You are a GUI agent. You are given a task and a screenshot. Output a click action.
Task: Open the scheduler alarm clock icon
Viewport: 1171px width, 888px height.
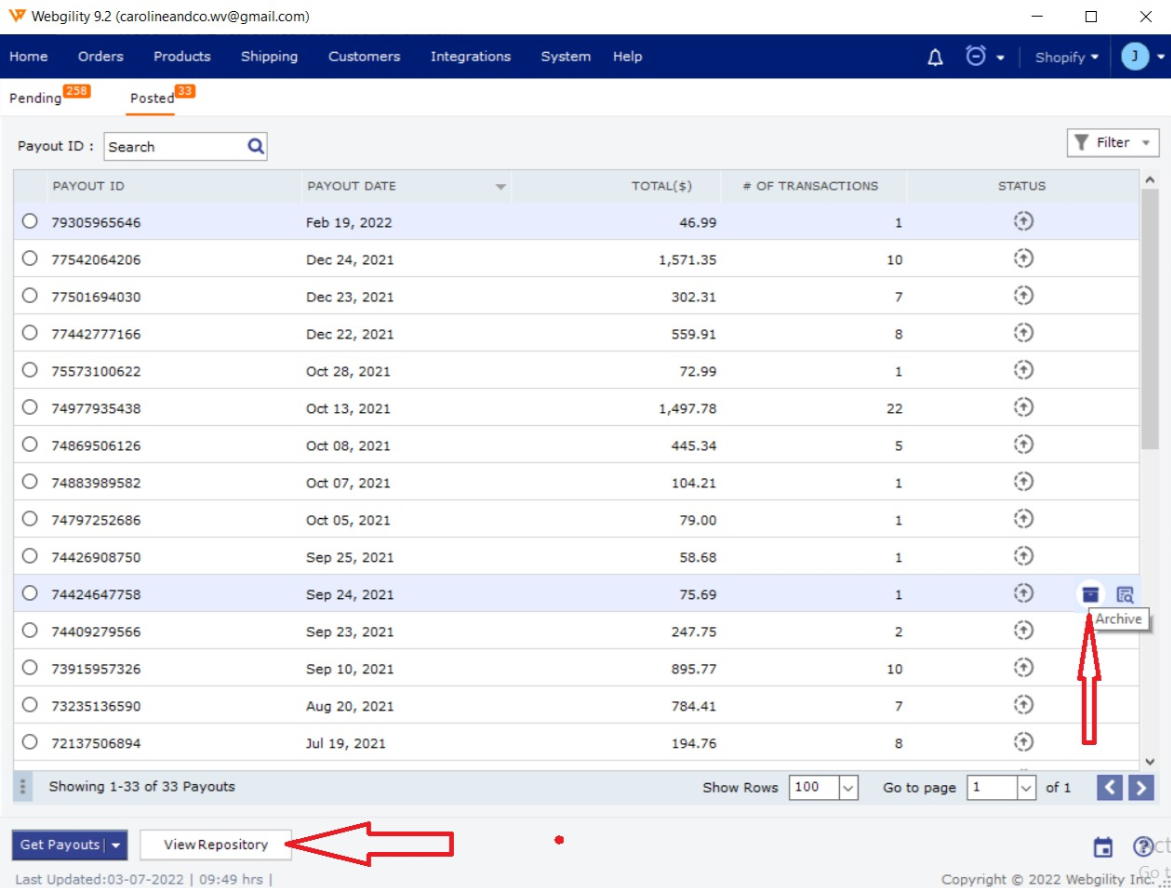[x=976, y=56]
